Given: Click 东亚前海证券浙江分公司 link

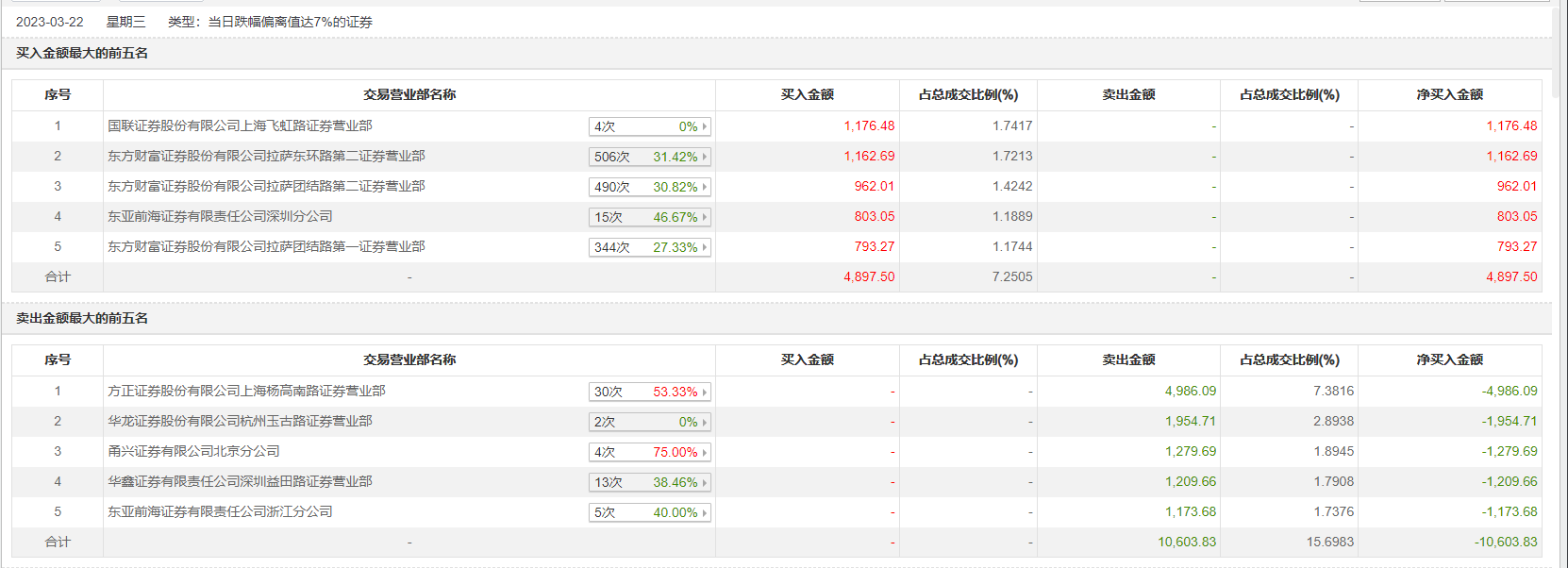Looking at the screenshot, I should (220, 511).
